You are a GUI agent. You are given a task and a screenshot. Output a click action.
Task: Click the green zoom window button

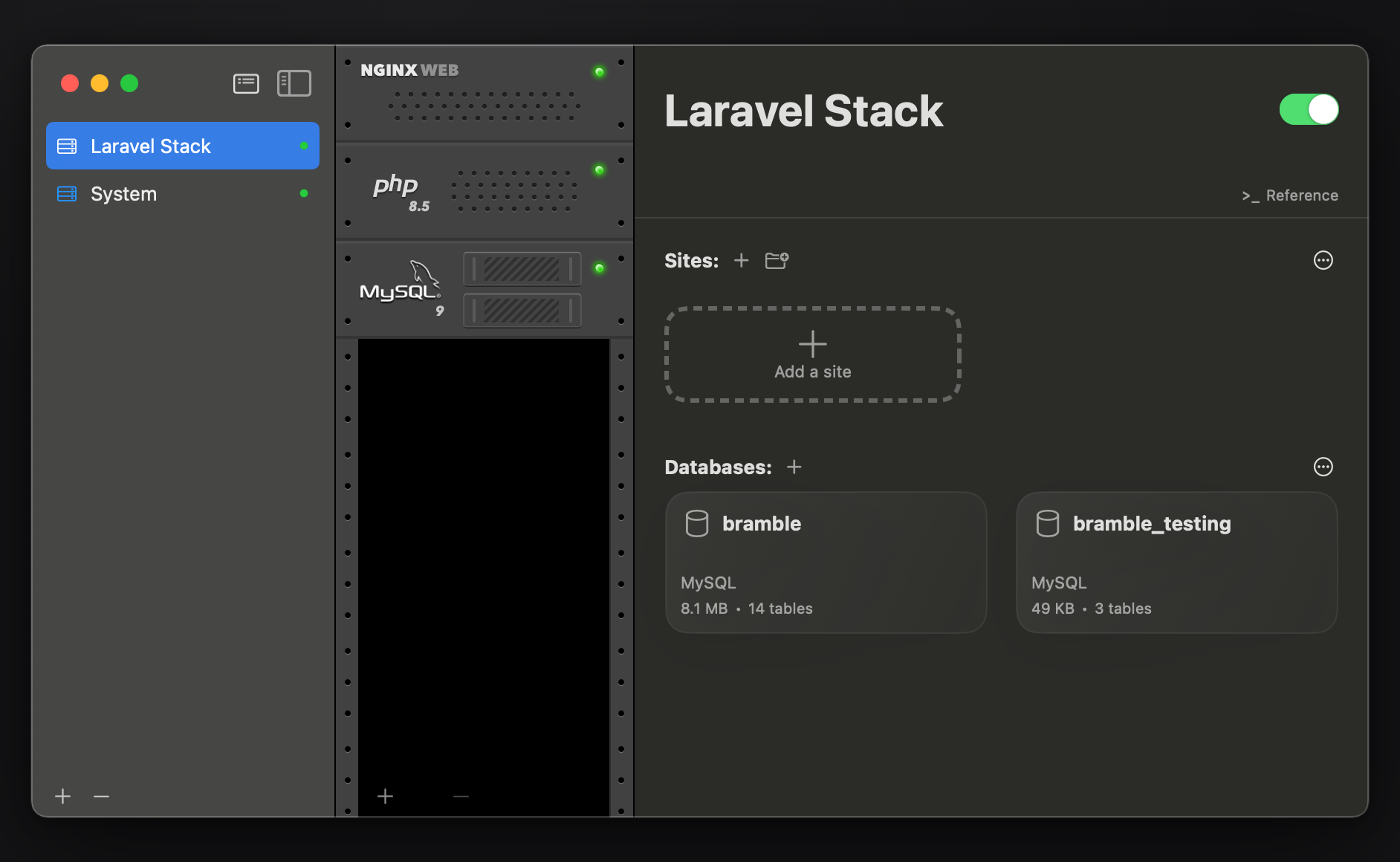click(x=129, y=83)
